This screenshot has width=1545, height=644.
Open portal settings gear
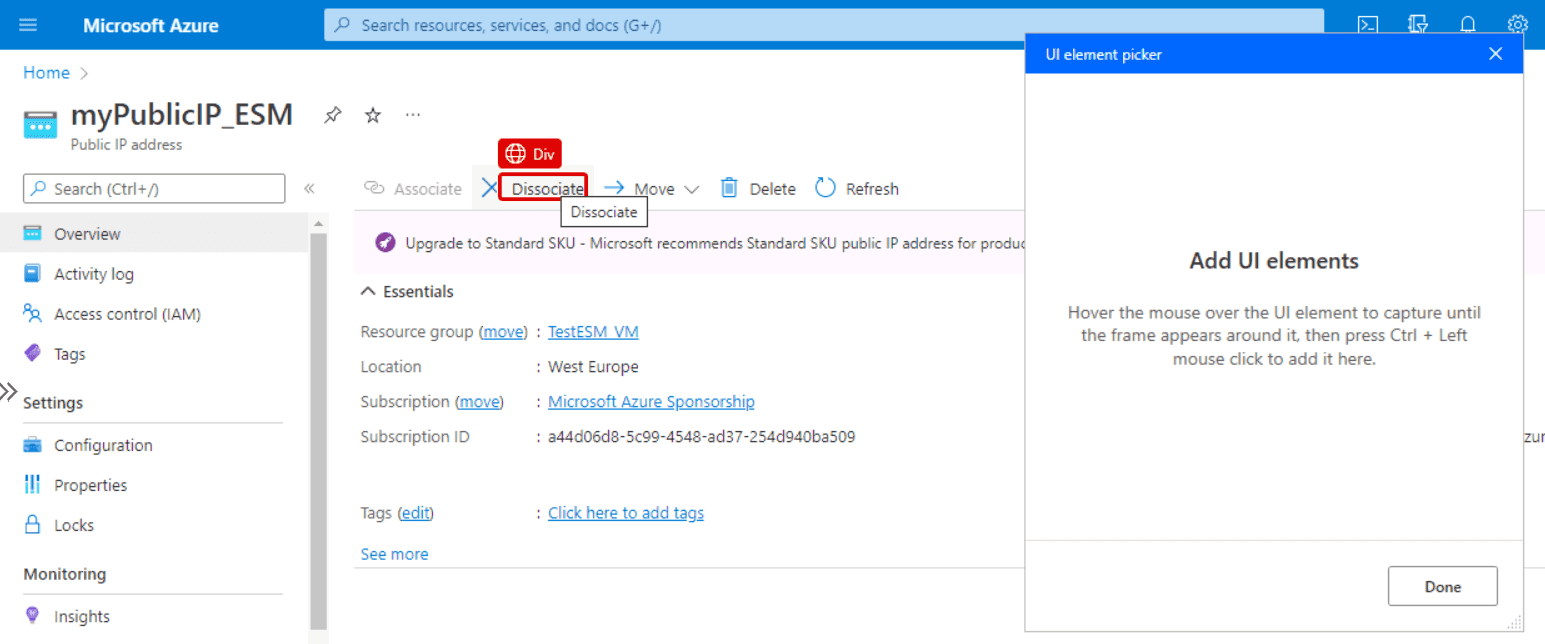(1518, 25)
